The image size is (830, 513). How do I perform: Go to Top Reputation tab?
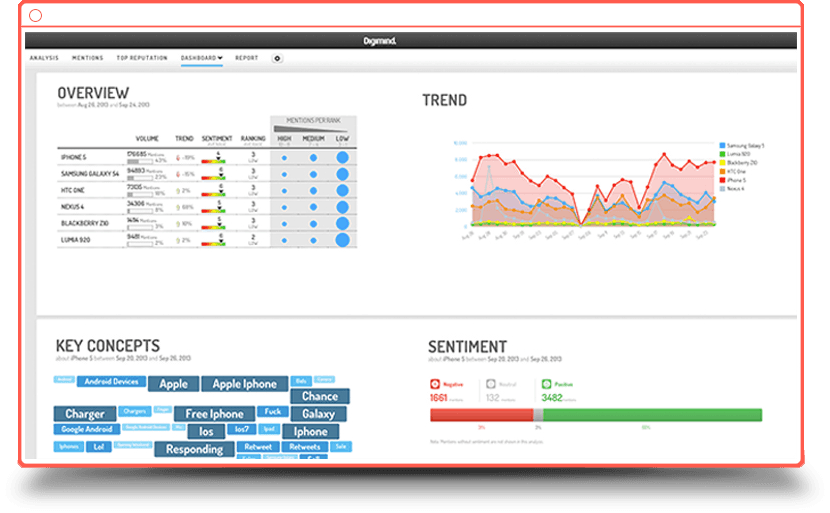click(x=142, y=58)
